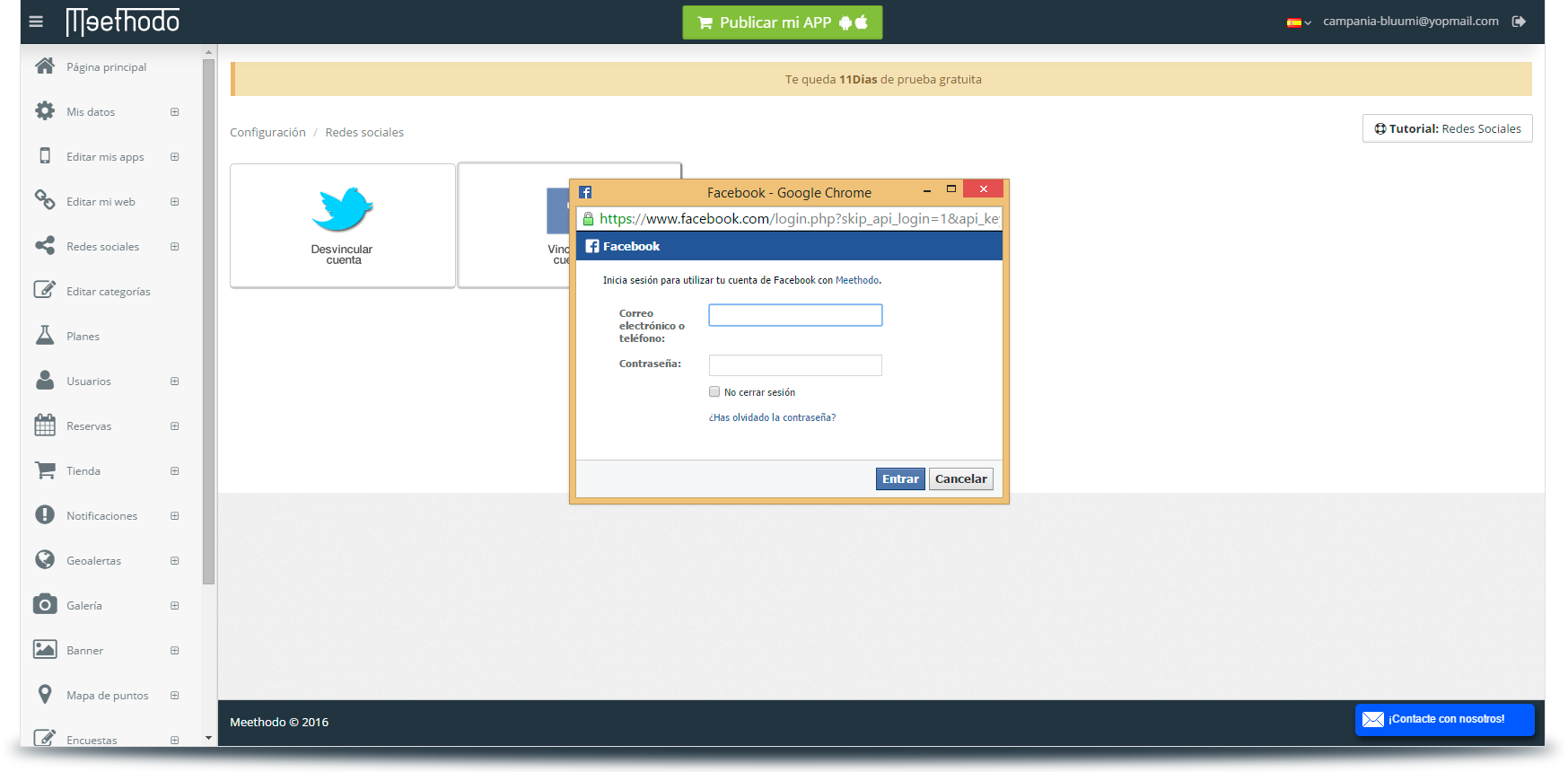The width and height of the screenshot is (1568, 772).
Task: Click the Spanish flag language icon
Action: 1294,22
